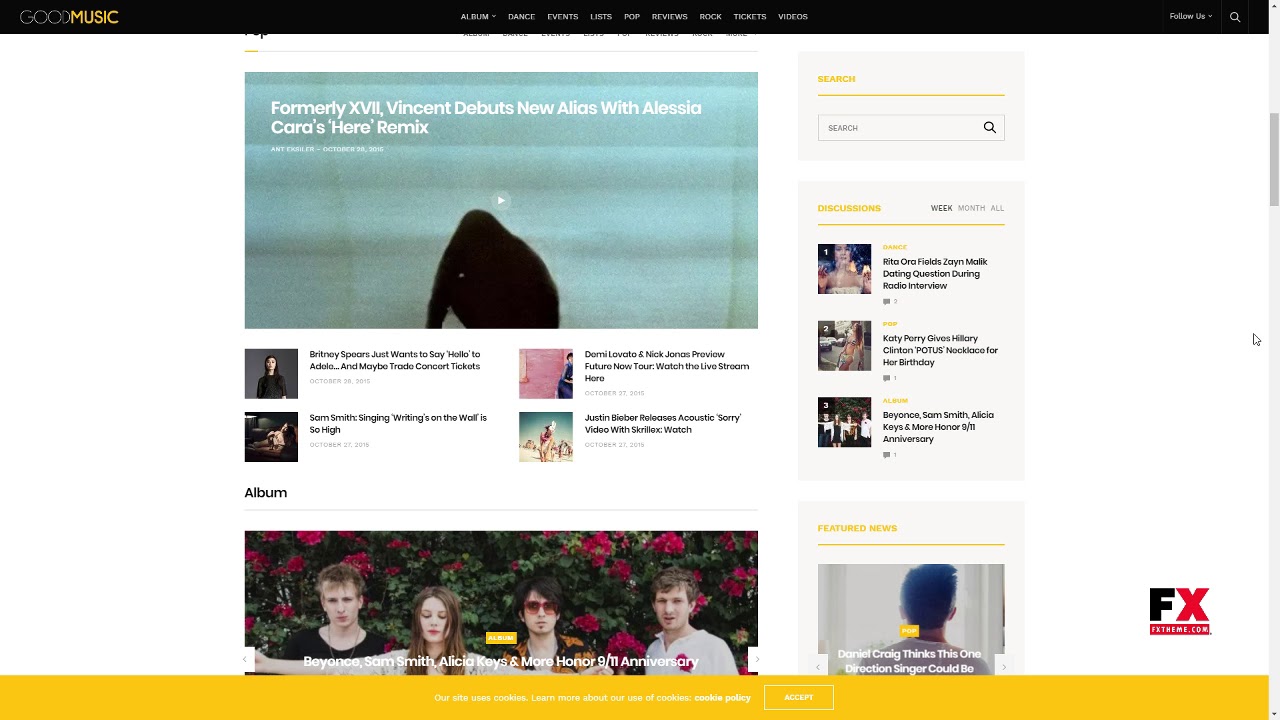This screenshot has width=1280, height=720.
Task: Open the Britney Spears article thumbnail
Action: tap(271, 374)
